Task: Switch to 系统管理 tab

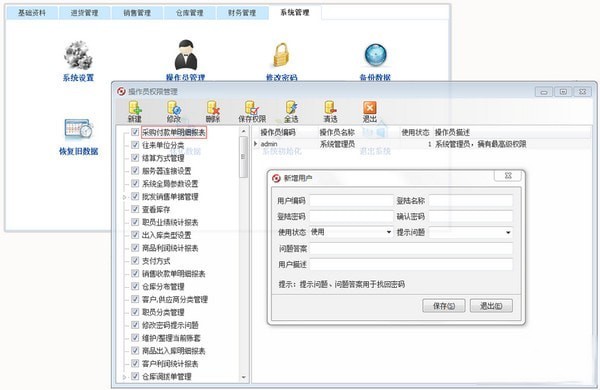Action: click(295, 12)
